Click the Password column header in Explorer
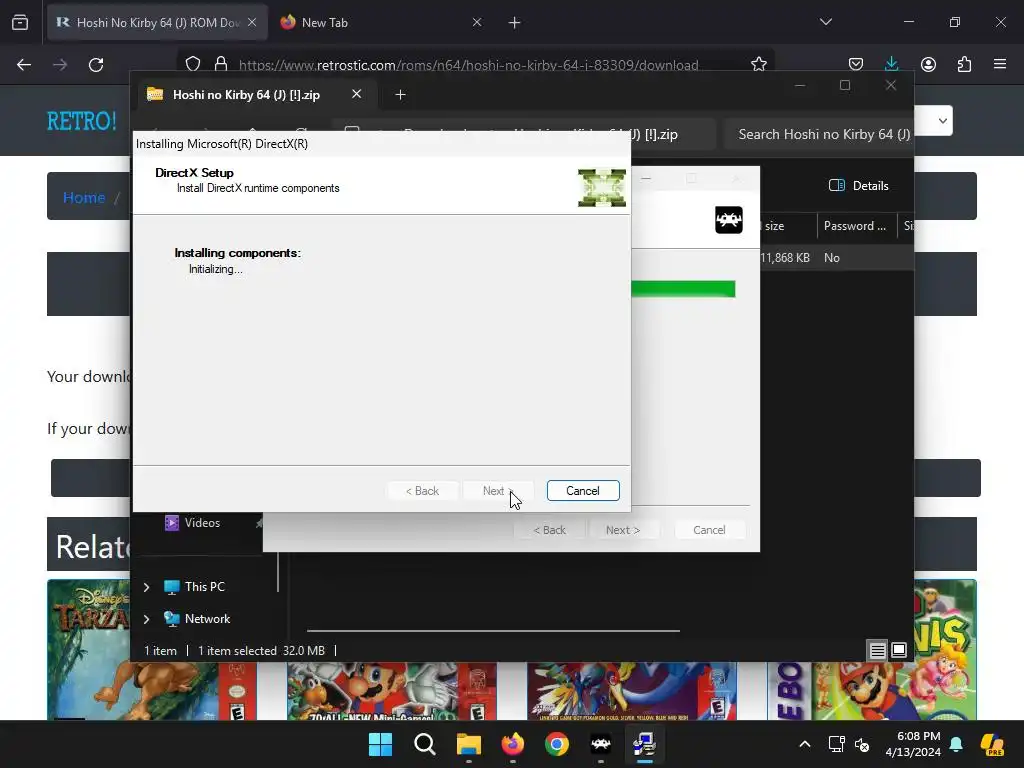This screenshot has width=1024, height=768. pyautogui.click(x=856, y=226)
